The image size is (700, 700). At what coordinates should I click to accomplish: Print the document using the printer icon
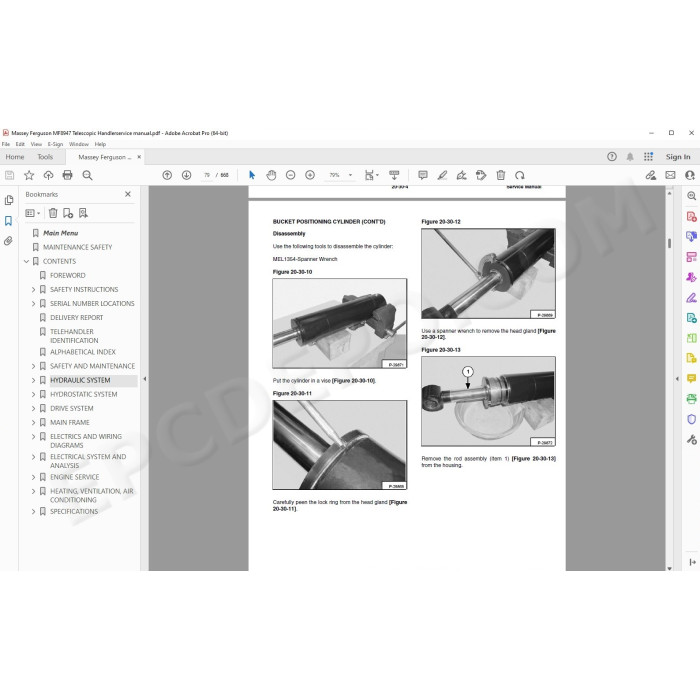pyautogui.click(x=67, y=175)
